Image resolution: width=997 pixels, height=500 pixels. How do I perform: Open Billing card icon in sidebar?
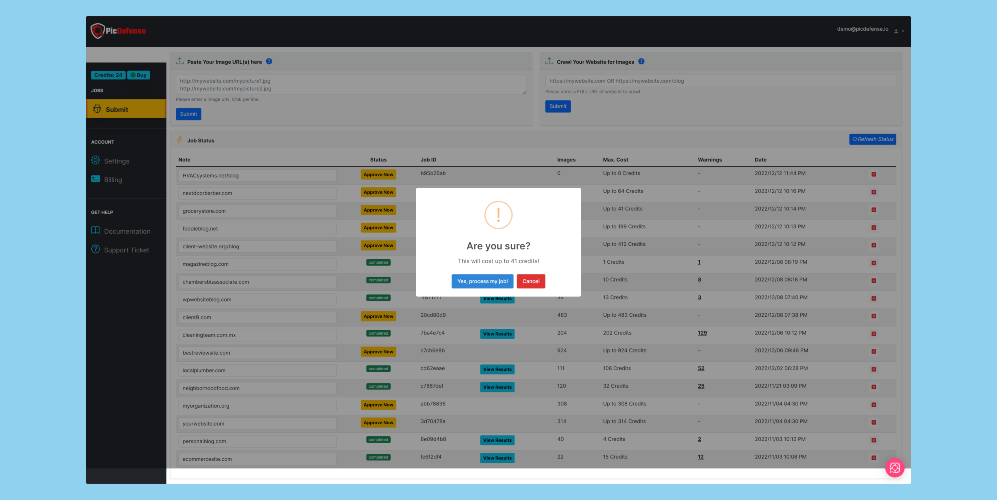(x=95, y=179)
